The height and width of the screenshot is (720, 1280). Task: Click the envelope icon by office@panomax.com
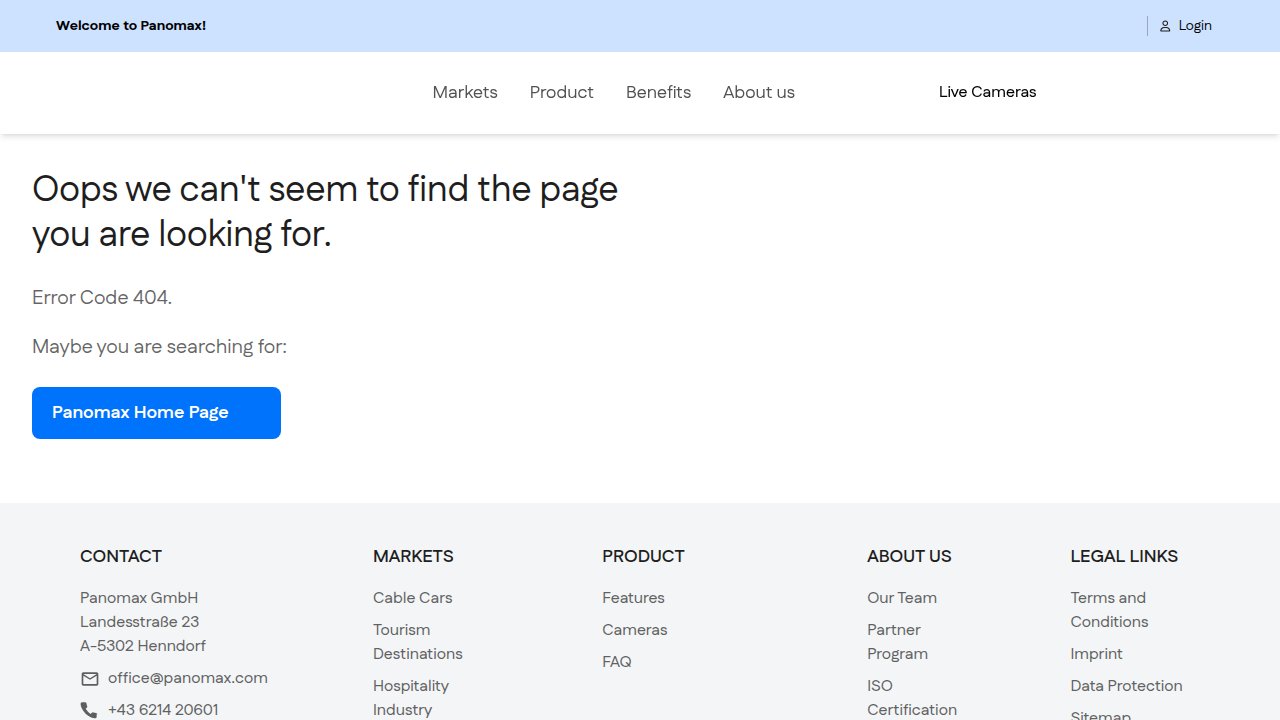point(90,679)
